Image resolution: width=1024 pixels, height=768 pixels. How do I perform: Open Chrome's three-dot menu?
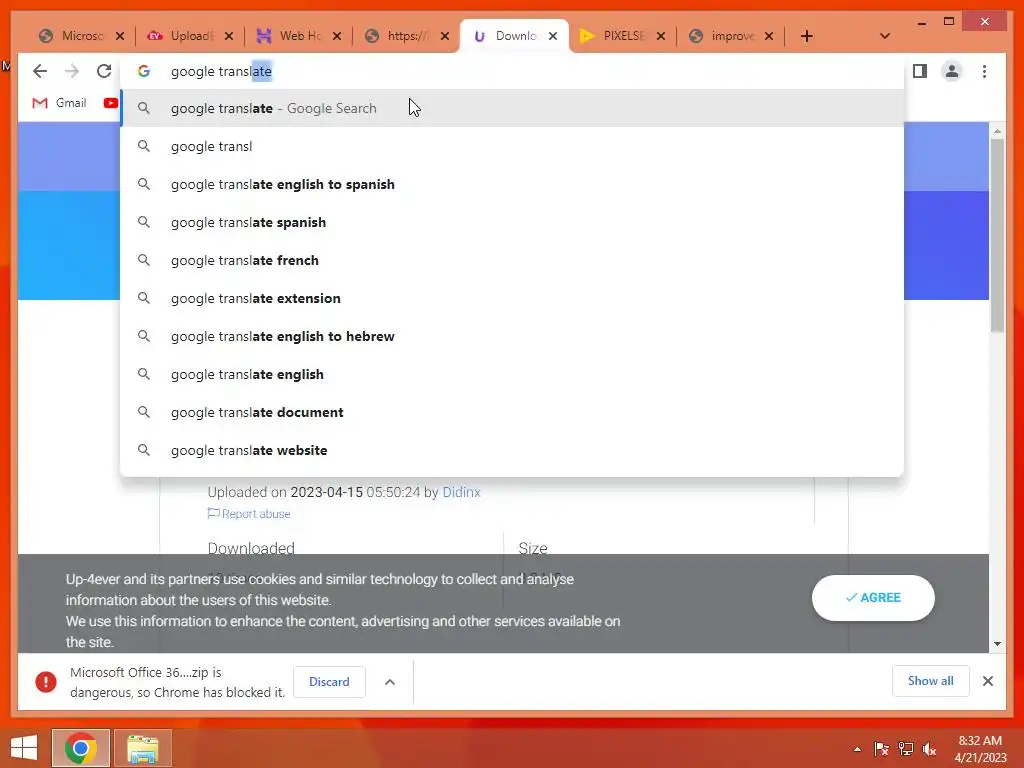(984, 71)
